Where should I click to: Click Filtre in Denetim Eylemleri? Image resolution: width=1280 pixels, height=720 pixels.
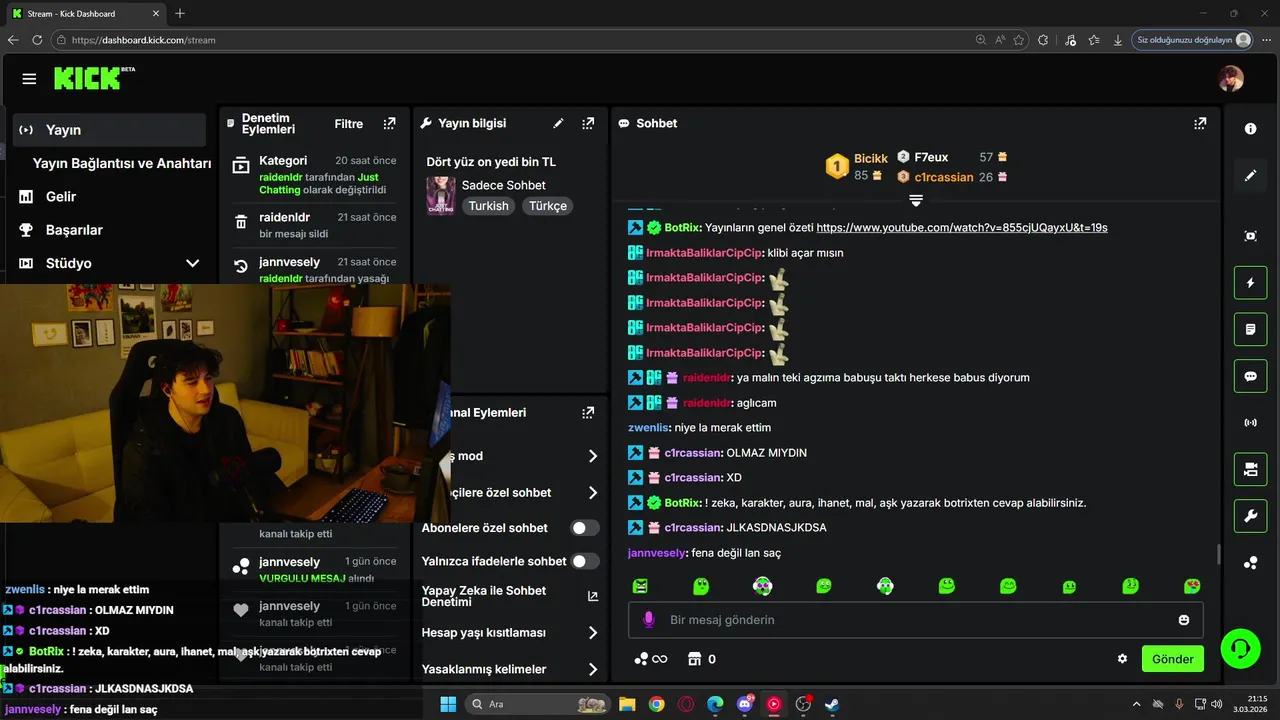pyautogui.click(x=349, y=124)
